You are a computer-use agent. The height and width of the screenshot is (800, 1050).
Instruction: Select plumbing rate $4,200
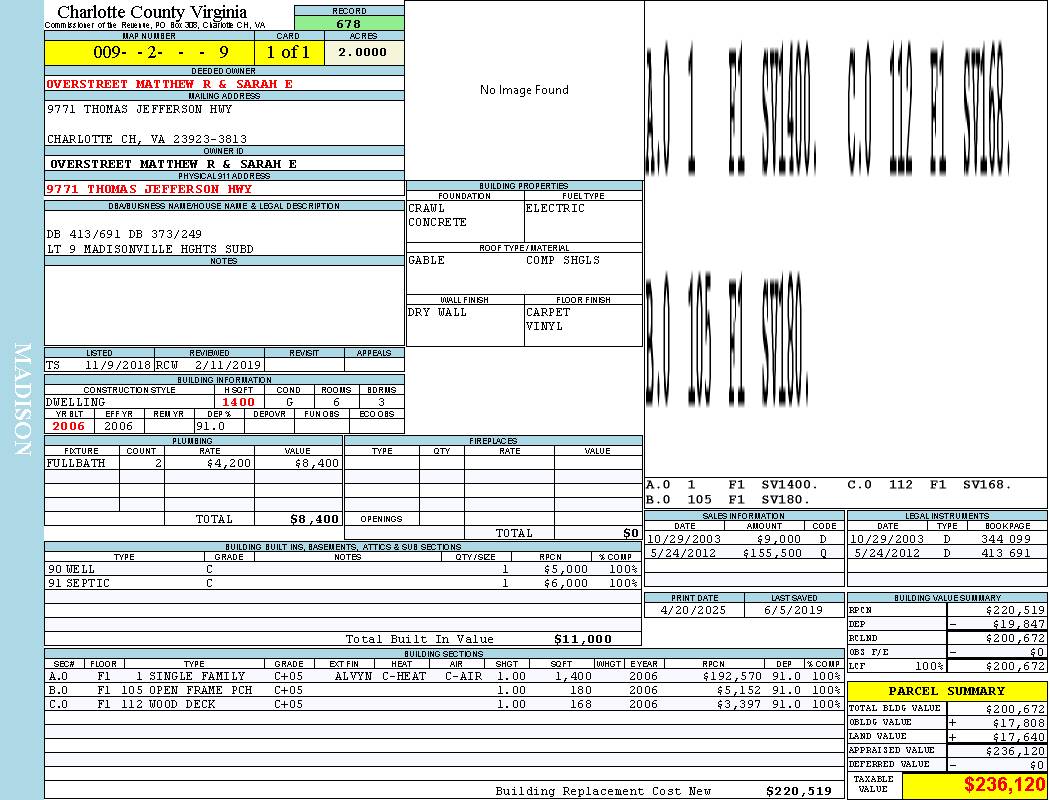pyautogui.click(x=229, y=463)
